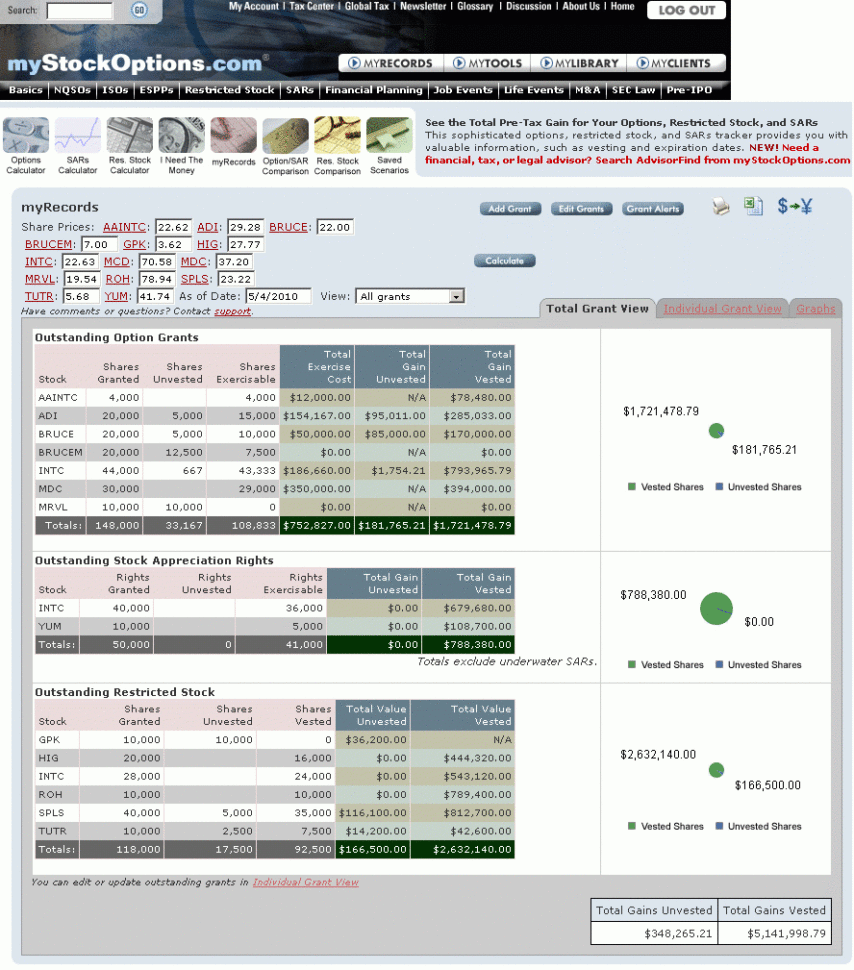Image resolution: width=854 pixels, height=970 pixels.
Task: Go to the Basics section
Action: [x=25, y=90]
